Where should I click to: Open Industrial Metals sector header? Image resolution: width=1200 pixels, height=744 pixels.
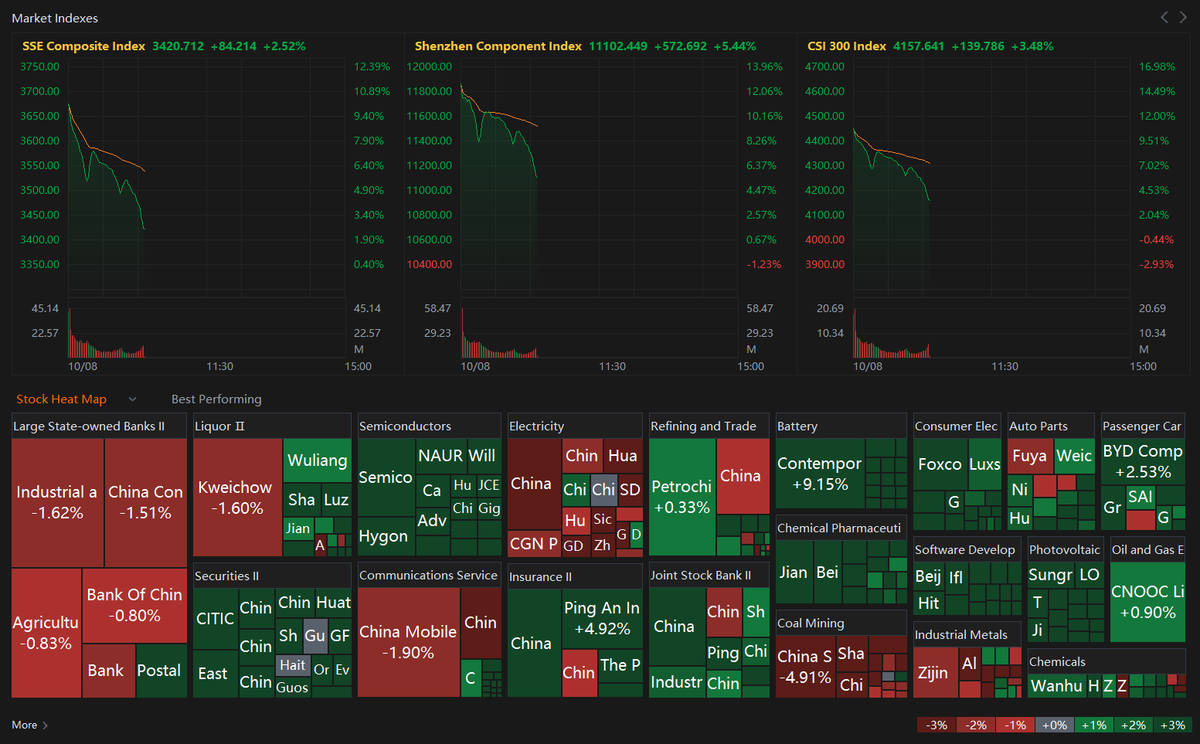click(x=968, y=634)
